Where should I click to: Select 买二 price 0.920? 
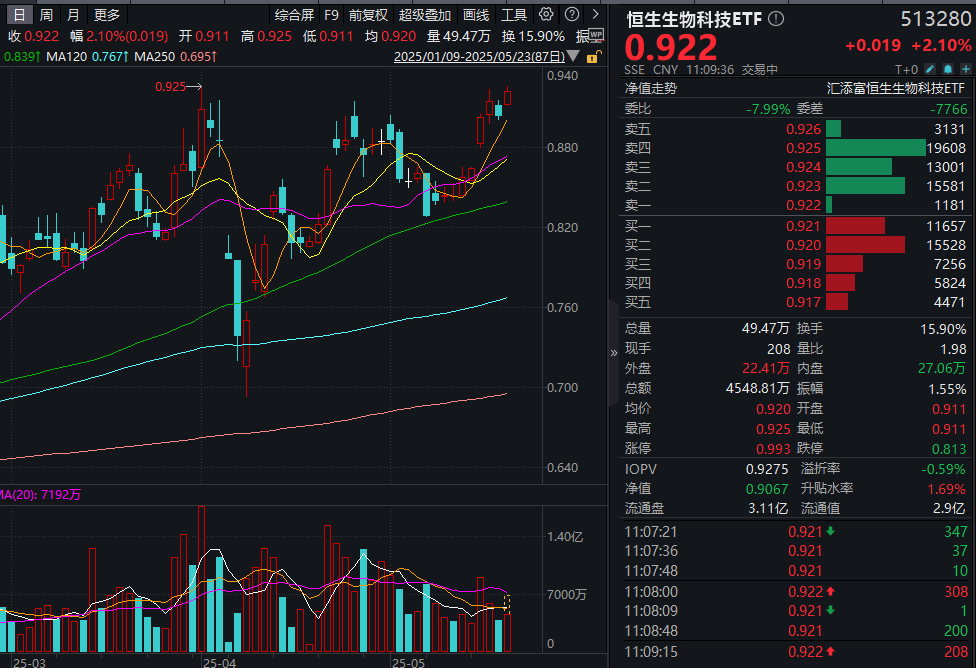click(803, 245)
